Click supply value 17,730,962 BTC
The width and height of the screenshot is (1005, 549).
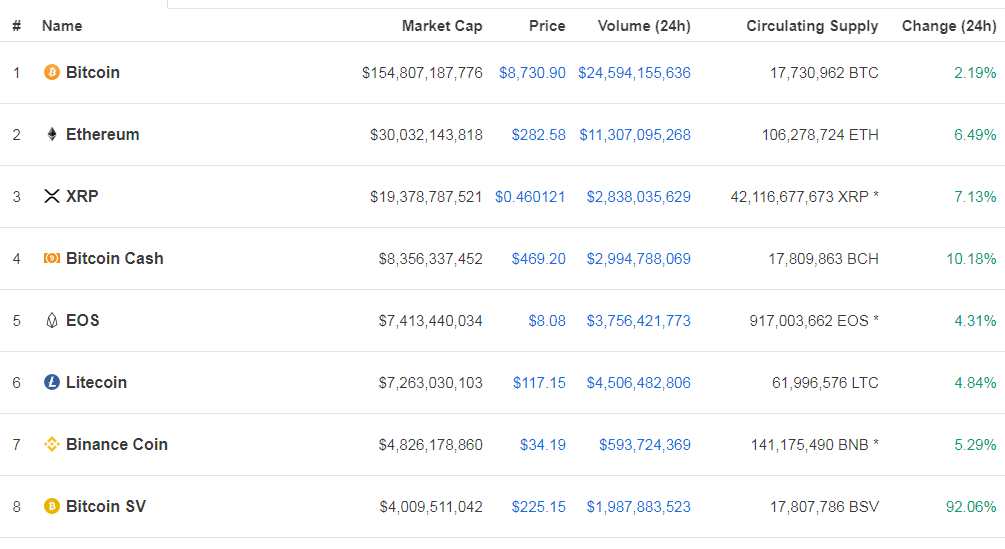pyautogui.click(x=824, y=73)
